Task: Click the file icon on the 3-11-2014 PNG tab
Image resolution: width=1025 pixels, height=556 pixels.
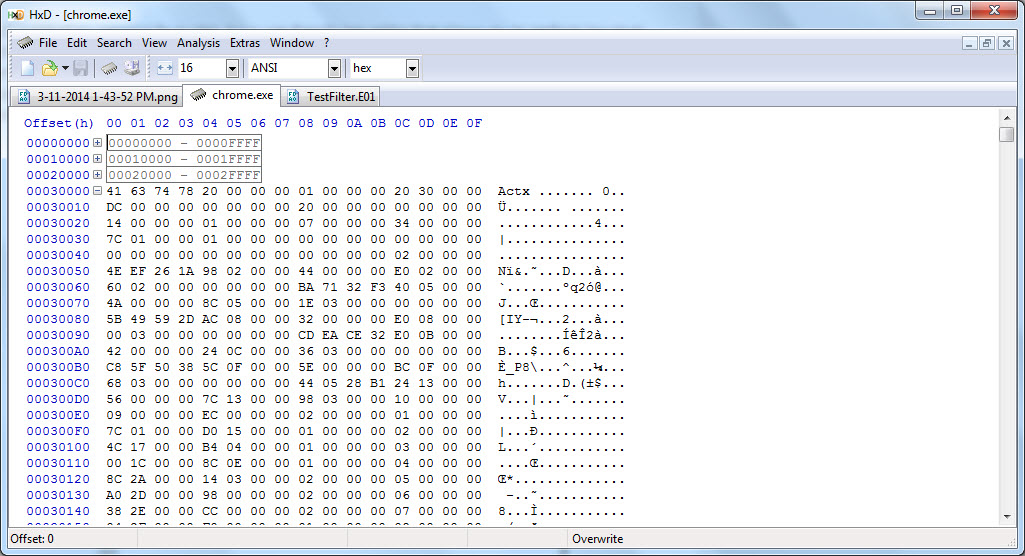Action: pos(24,97)
